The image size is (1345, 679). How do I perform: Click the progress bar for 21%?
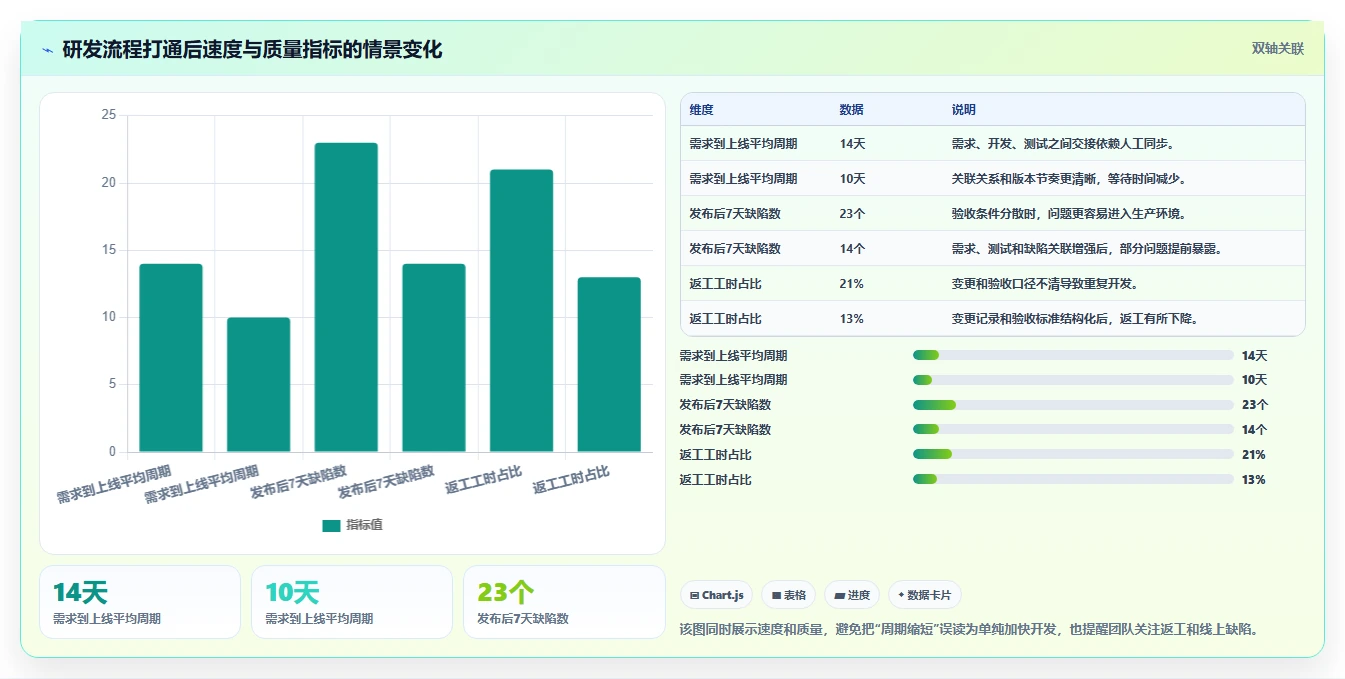1073,455
